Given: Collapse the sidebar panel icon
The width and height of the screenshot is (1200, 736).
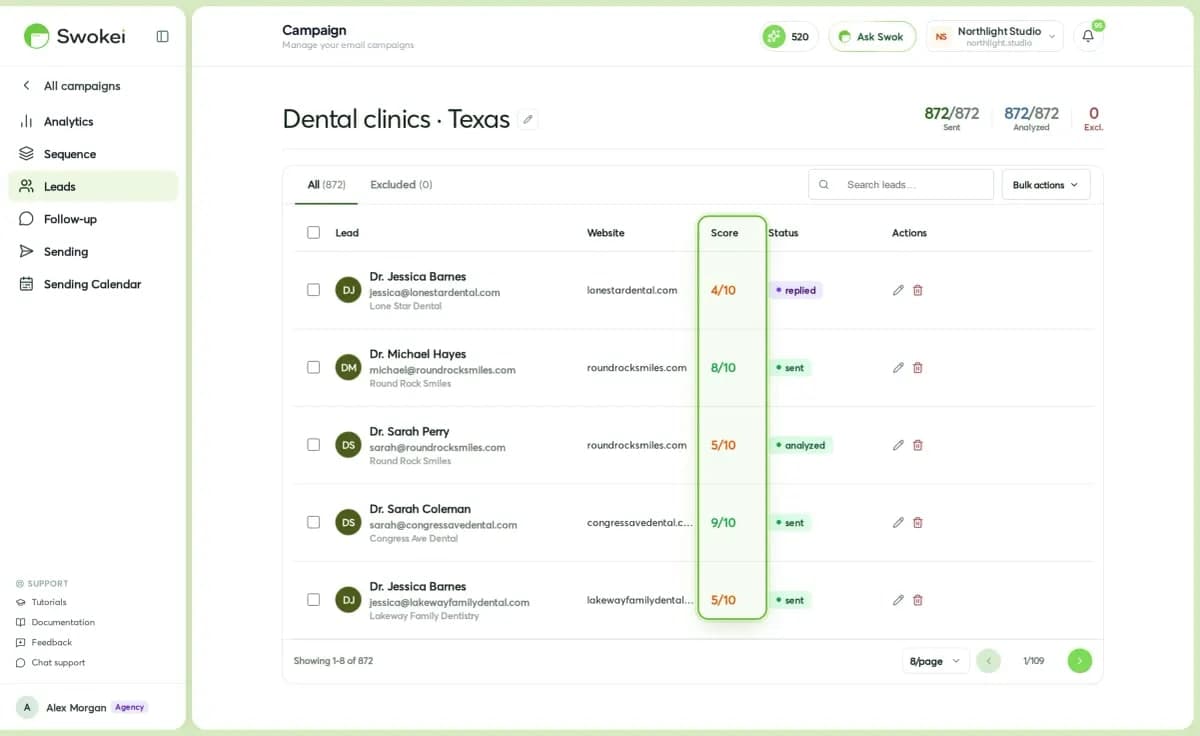Looking at the screenshot, I should tap(163, 36).
